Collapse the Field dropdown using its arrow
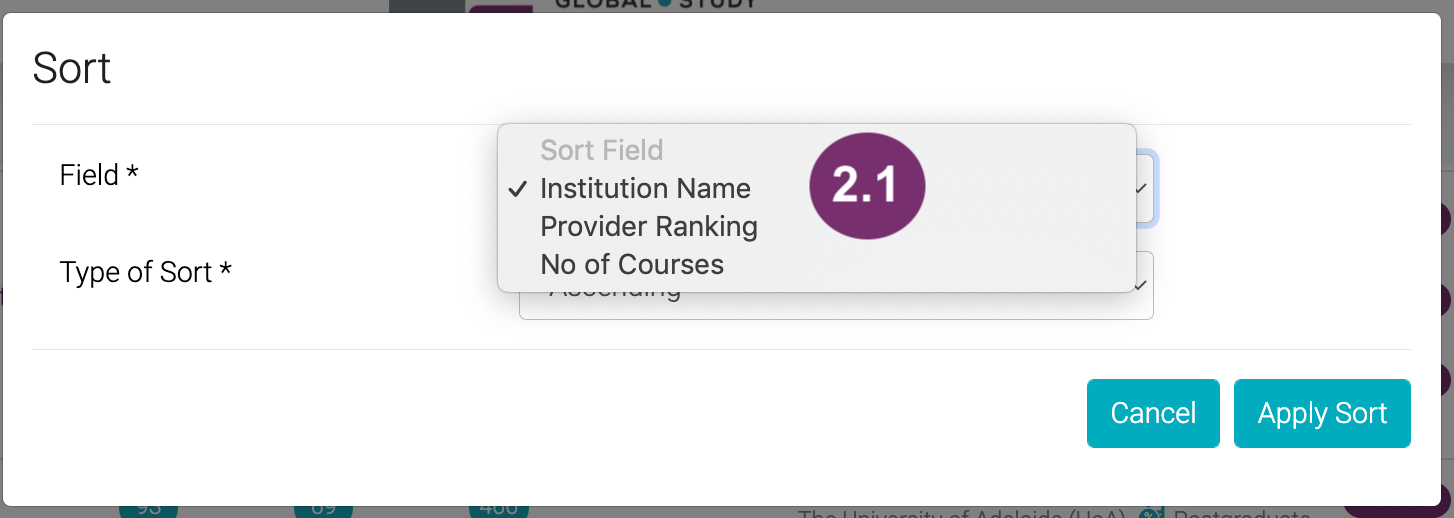Viewport: 1454px width, 518px height. click(x=1141, y=188)
